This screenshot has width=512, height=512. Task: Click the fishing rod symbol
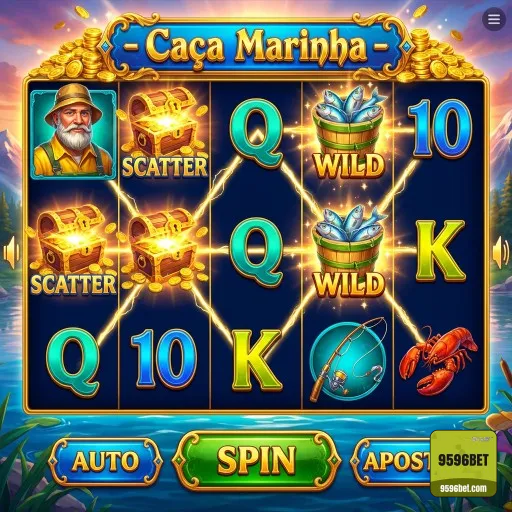pyautogui.click(x=349, y=359)
